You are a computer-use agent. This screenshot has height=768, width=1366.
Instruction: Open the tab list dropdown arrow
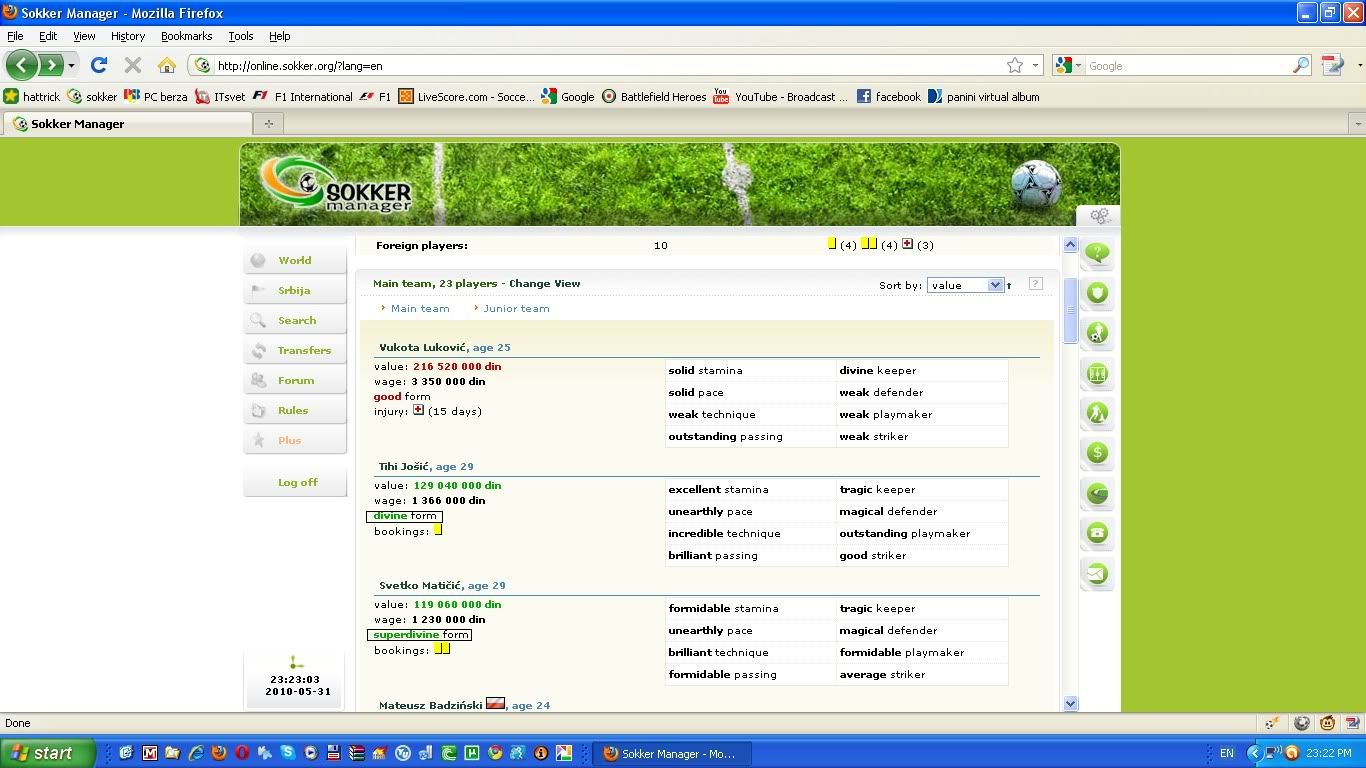click(x=1357, y=124)
